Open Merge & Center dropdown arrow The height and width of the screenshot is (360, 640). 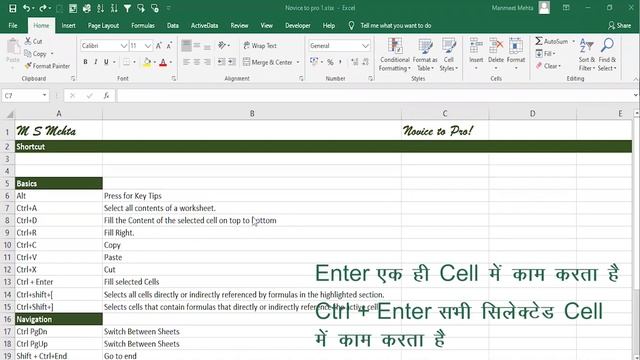click(298, 62)
